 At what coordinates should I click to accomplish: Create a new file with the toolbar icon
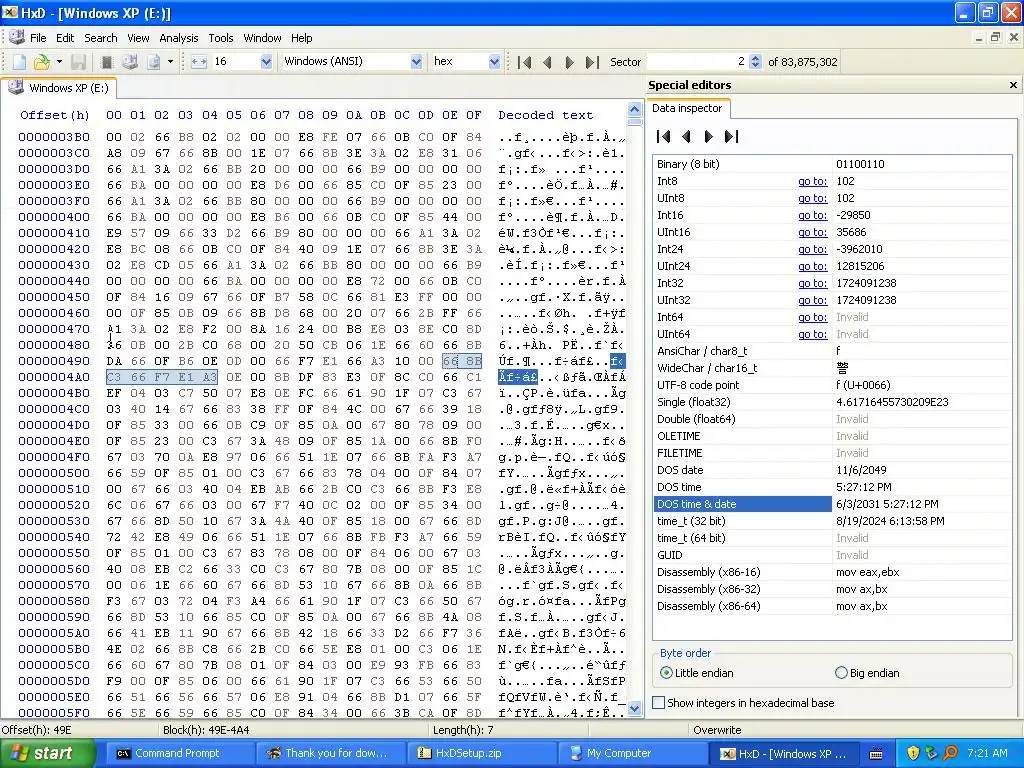(x=20, y=62)
